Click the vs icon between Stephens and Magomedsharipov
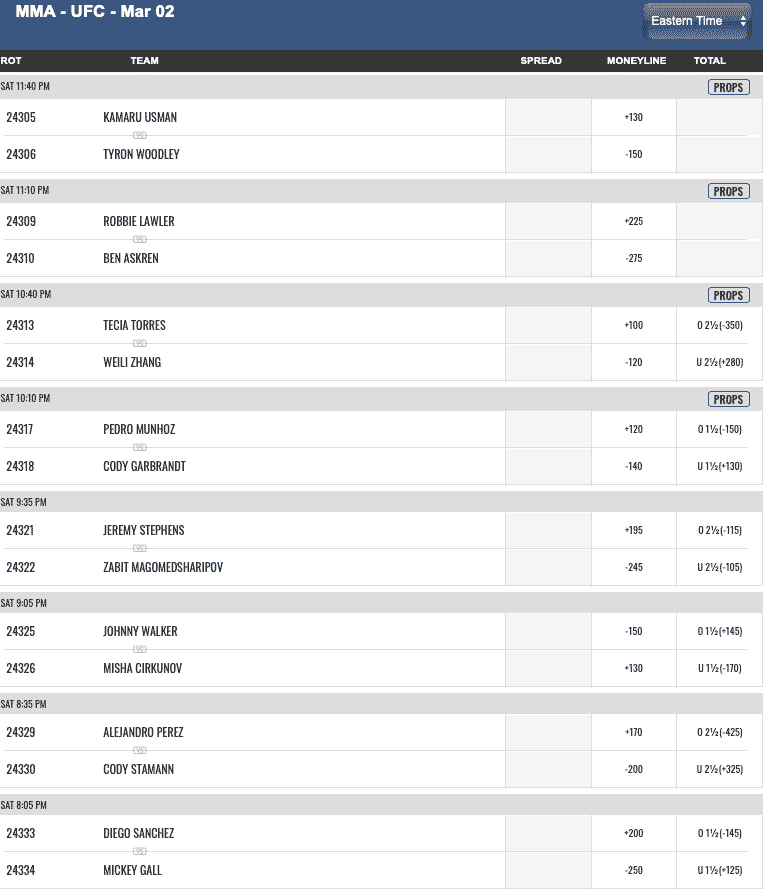 click(x=140, y=548)
